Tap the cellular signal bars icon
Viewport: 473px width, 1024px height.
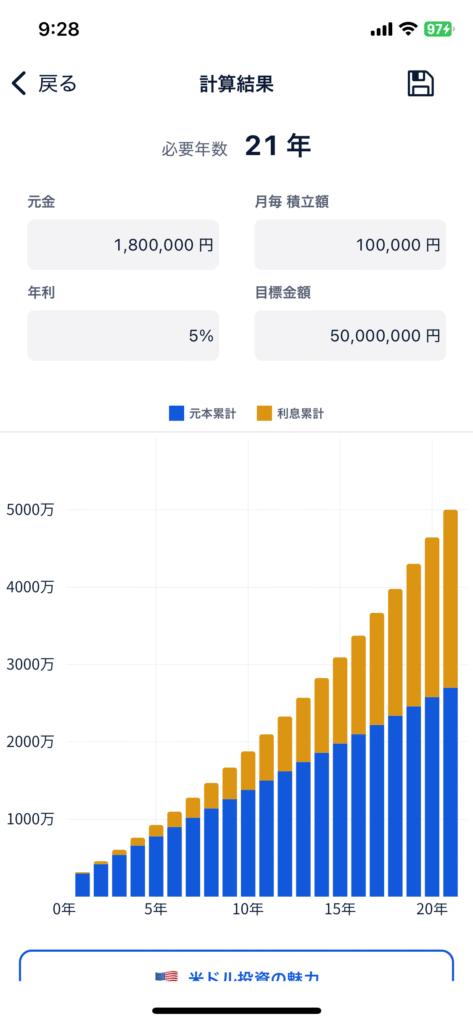click(381, 29)
